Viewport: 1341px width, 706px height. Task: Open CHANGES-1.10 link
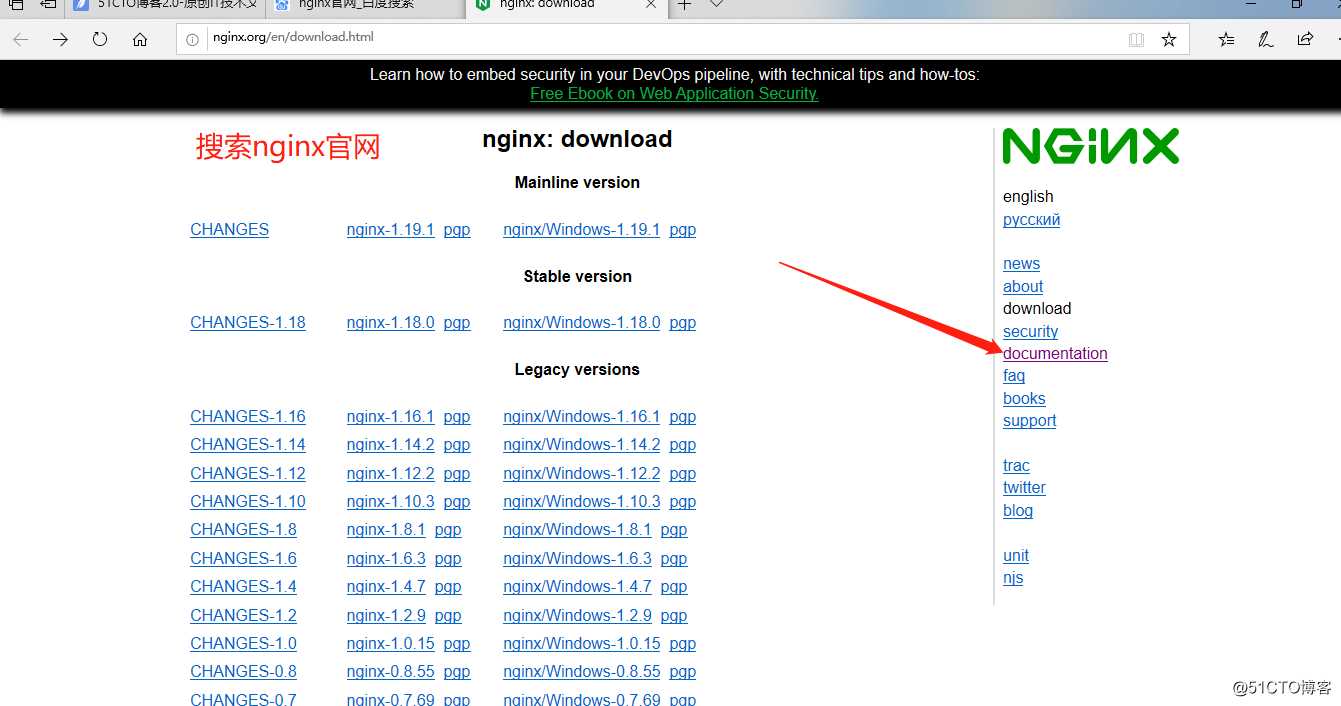(248, 501)
